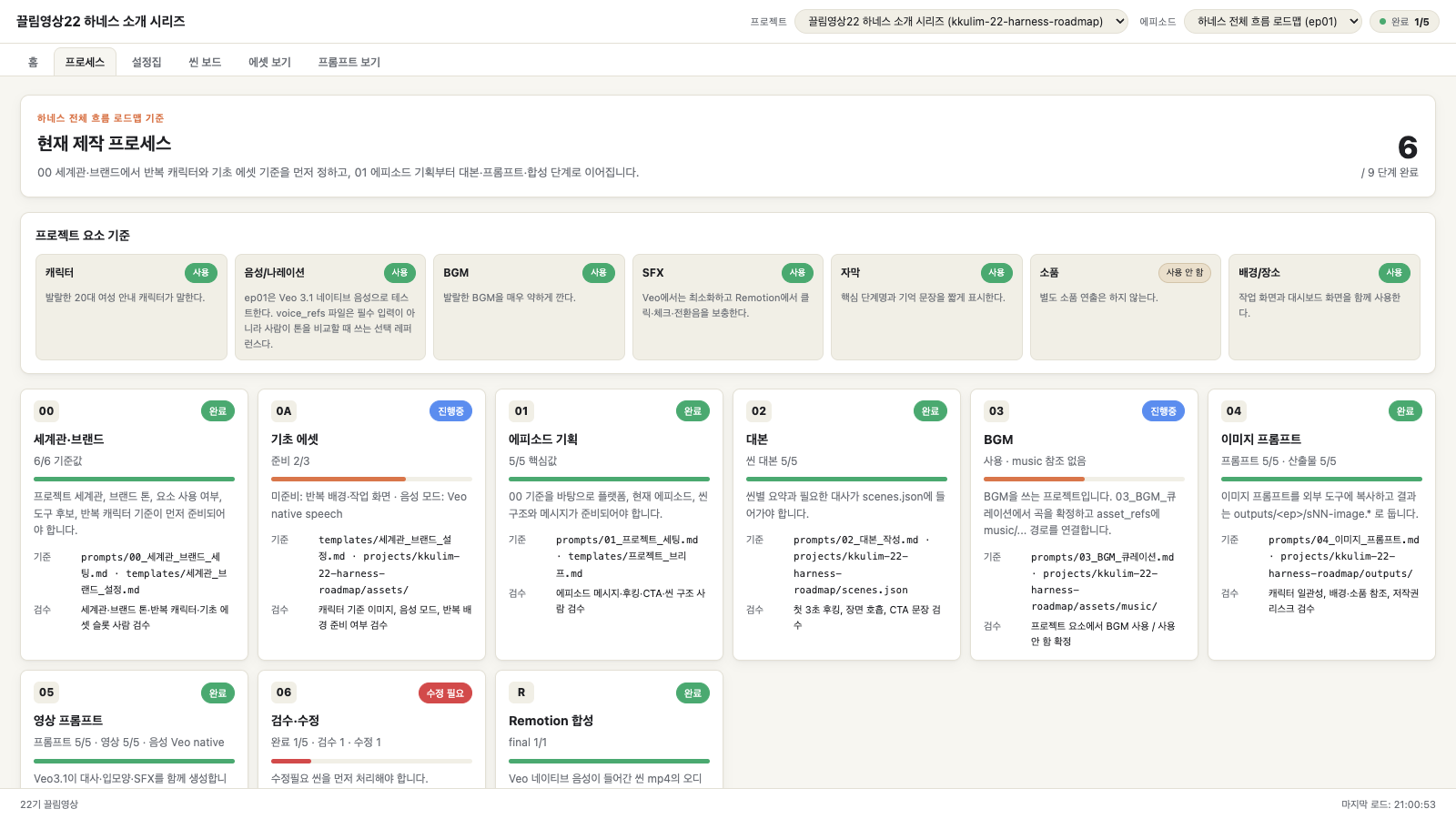Open the 프로젝트 dropdown selector

(961, 21)
